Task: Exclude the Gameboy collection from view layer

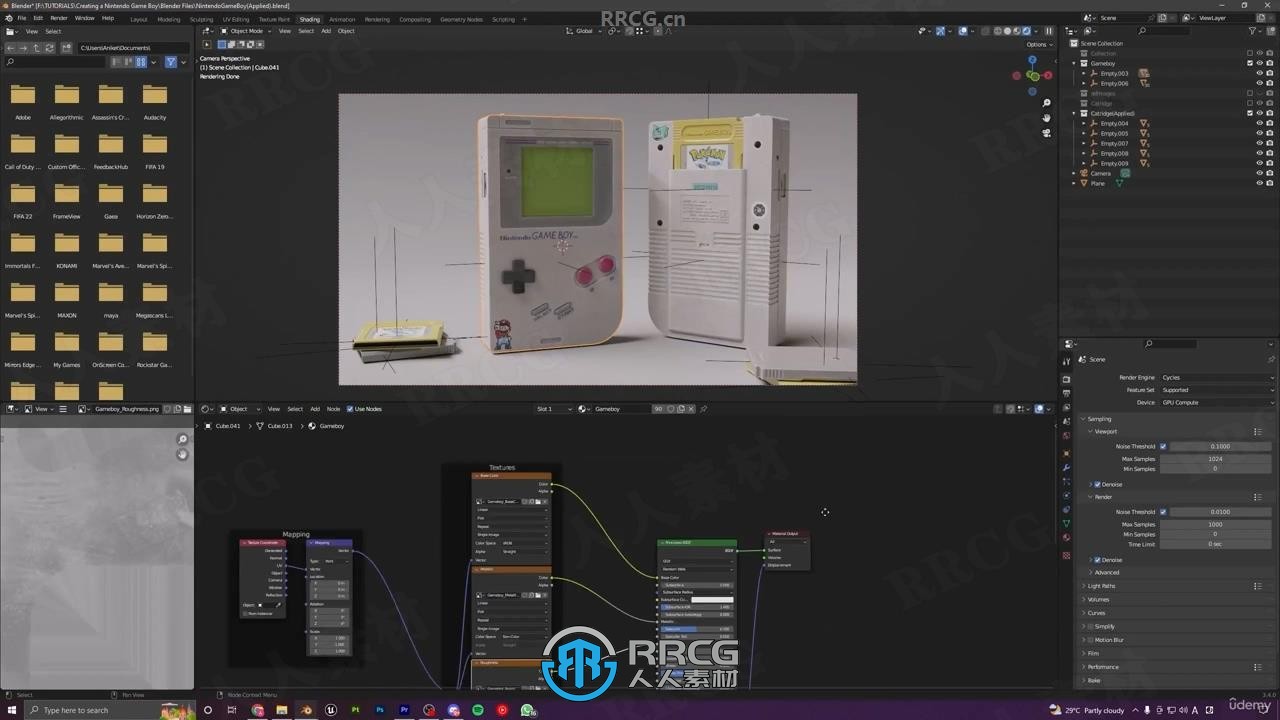Action: (x=1250, y=63)
